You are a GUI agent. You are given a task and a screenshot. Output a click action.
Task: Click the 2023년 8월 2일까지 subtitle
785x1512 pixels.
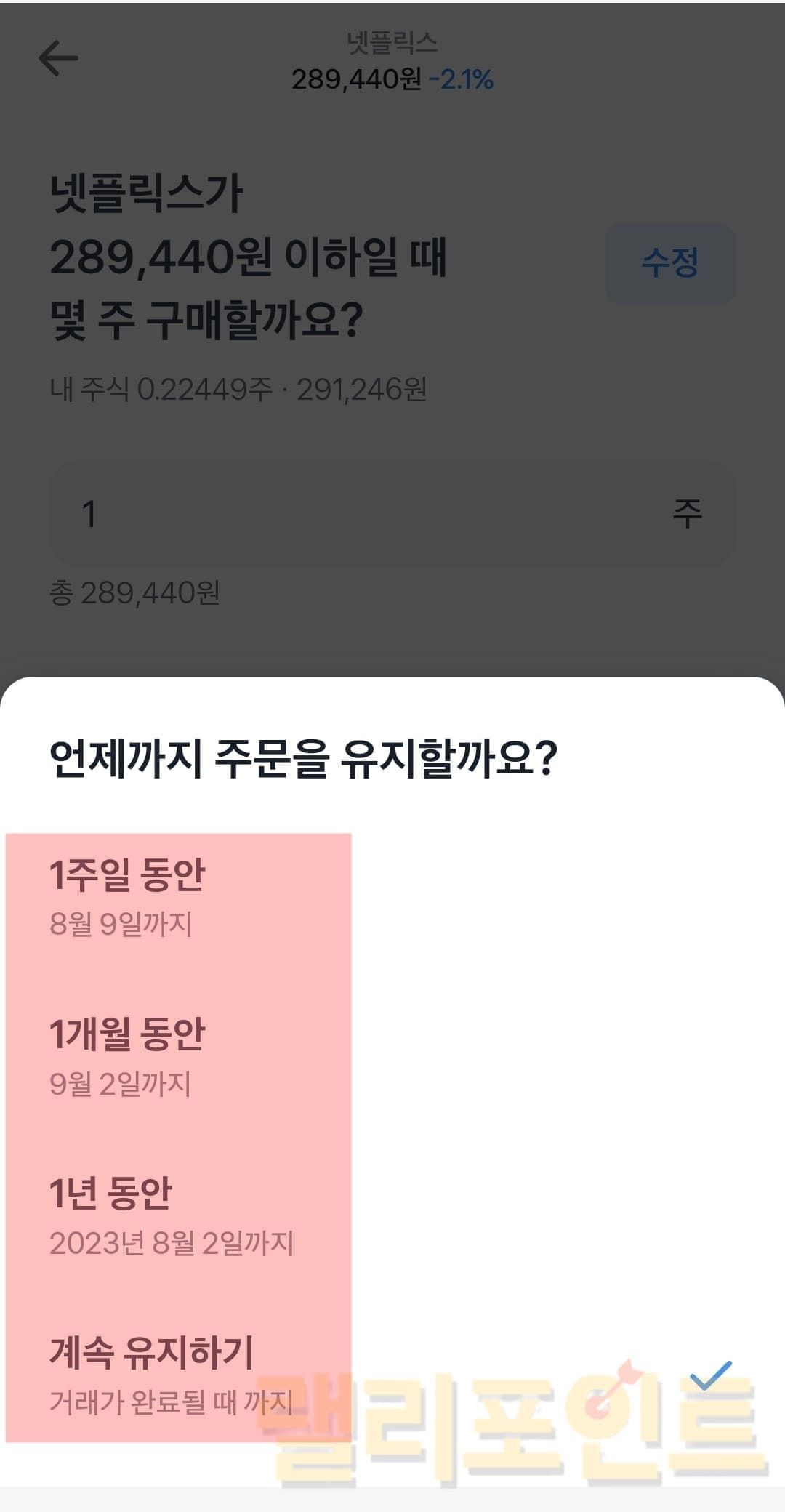172,1243
